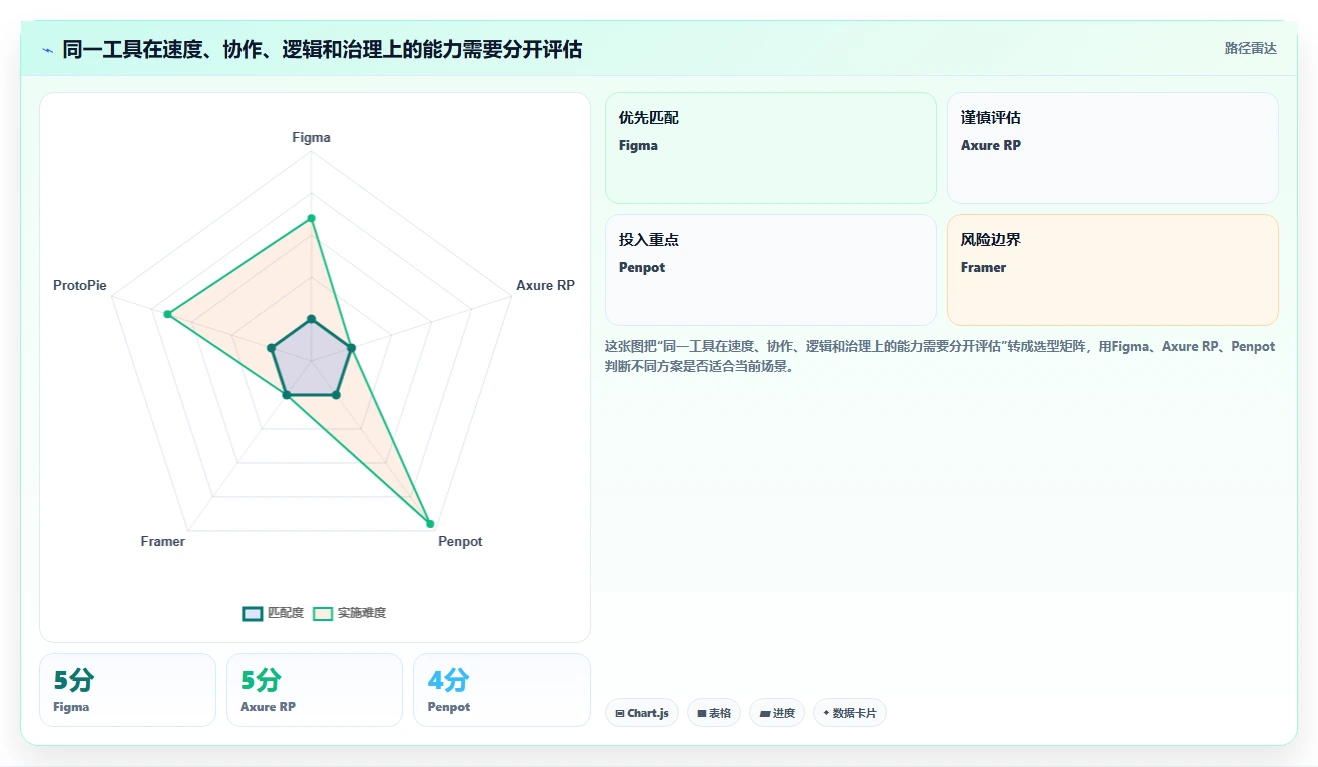1318x767 pixels.
Task: Click the 进度 tag
Action: tap(777, 713)
